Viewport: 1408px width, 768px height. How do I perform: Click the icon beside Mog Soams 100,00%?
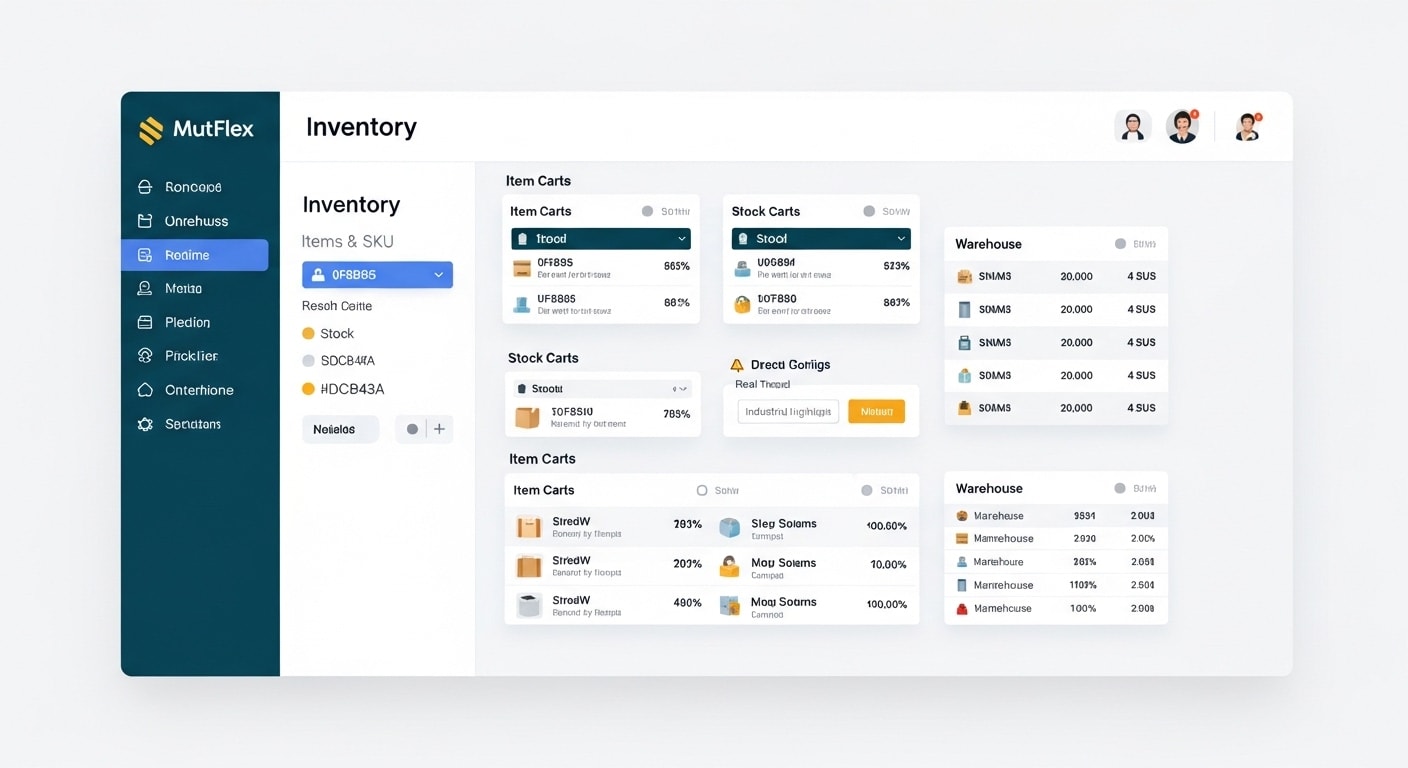[x=730, y=605]
